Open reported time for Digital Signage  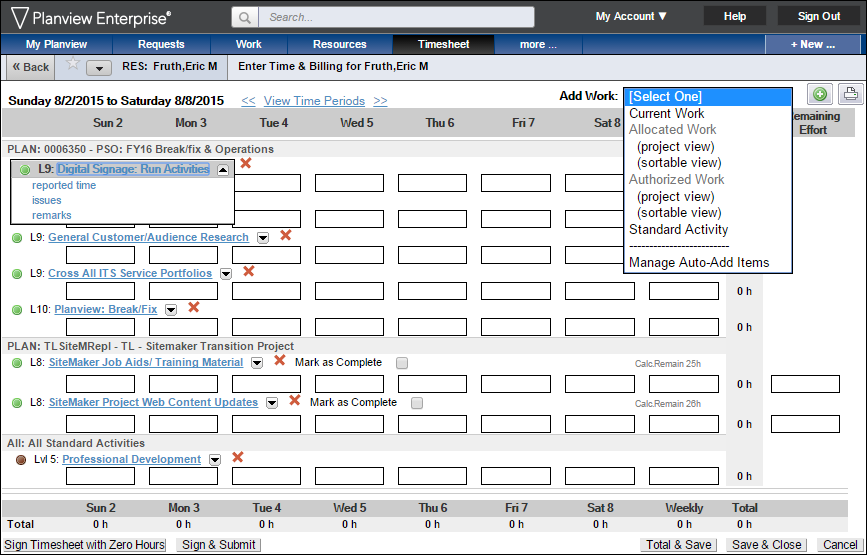(x=64, y=185)
